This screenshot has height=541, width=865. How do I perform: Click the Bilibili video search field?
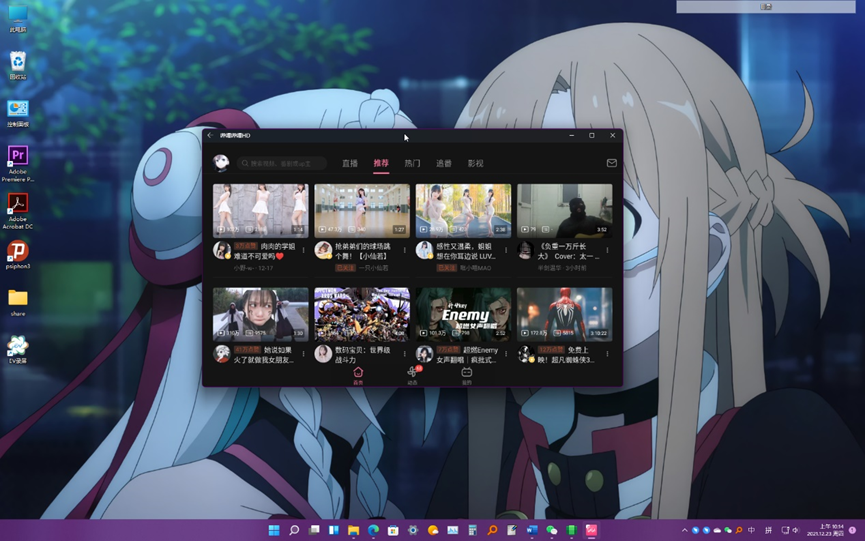pyautogui.click(x=282, y=163)
